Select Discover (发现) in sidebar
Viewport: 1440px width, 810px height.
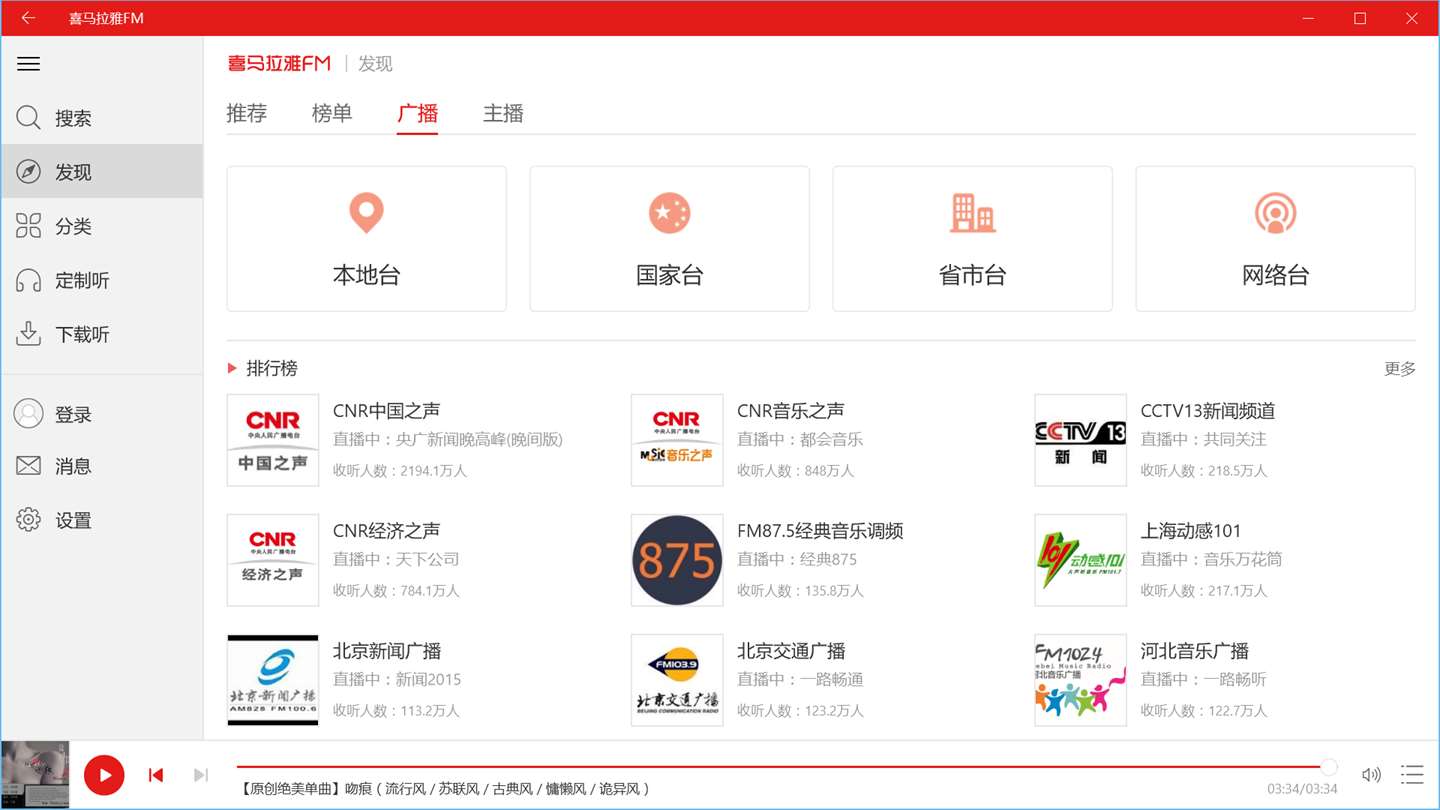101,172
